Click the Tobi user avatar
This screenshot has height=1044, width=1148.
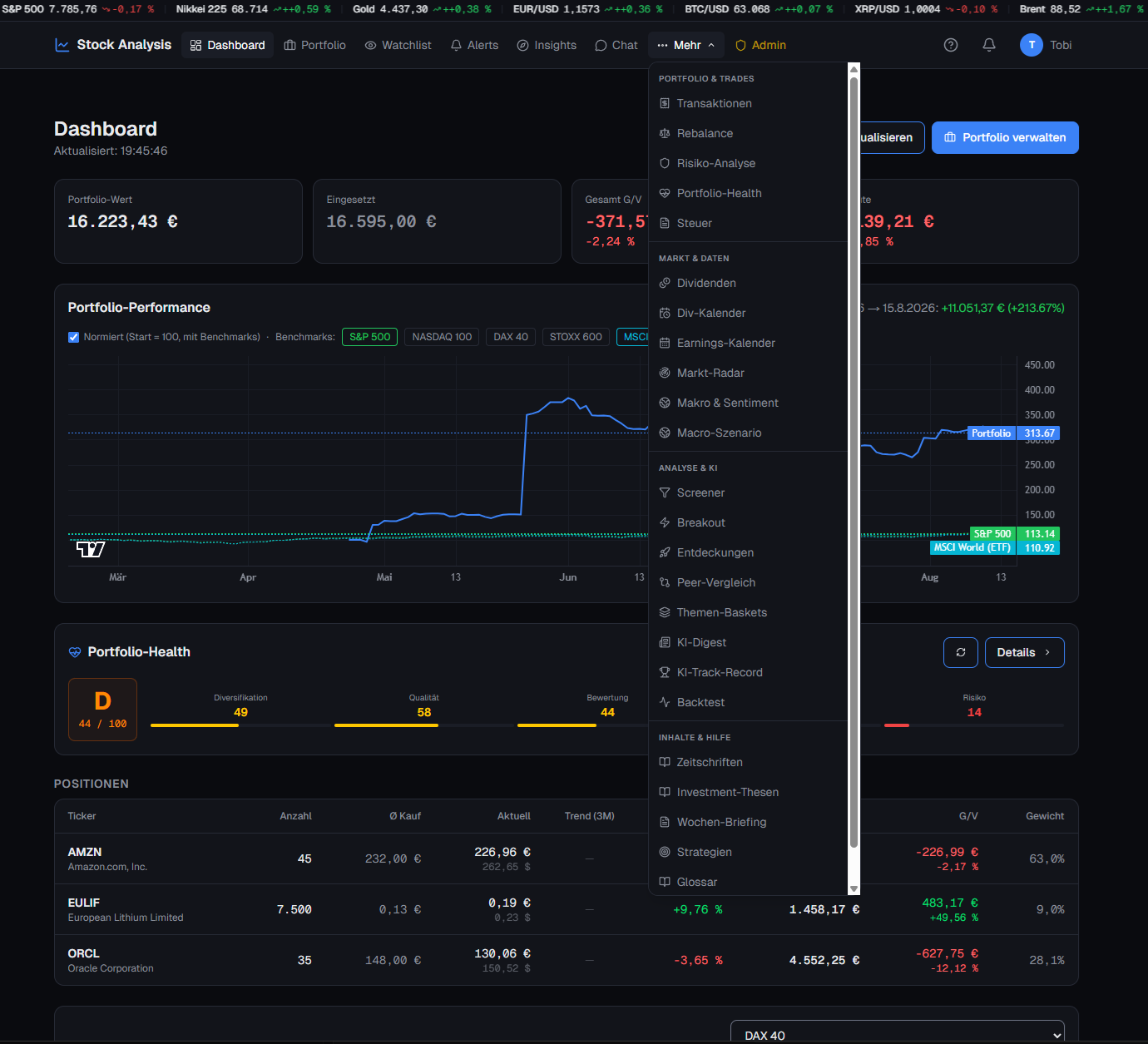click(1032, 45)
